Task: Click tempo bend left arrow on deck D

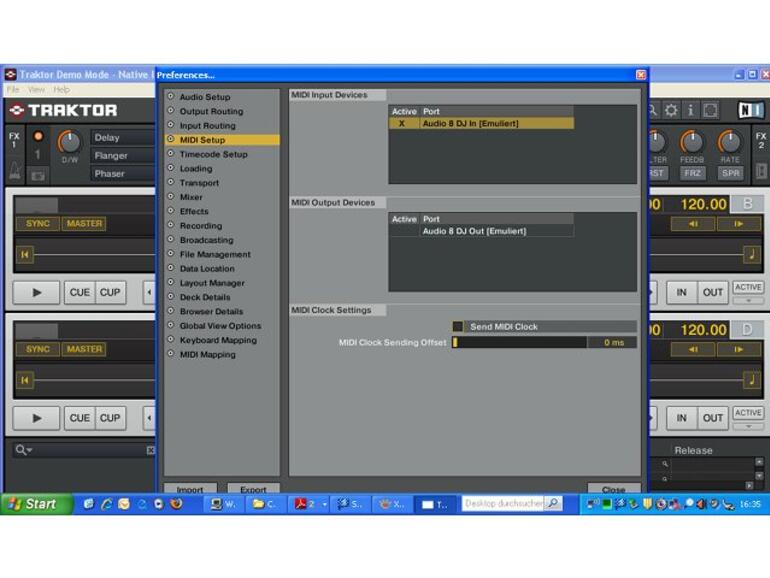Action: coord(693,350)
